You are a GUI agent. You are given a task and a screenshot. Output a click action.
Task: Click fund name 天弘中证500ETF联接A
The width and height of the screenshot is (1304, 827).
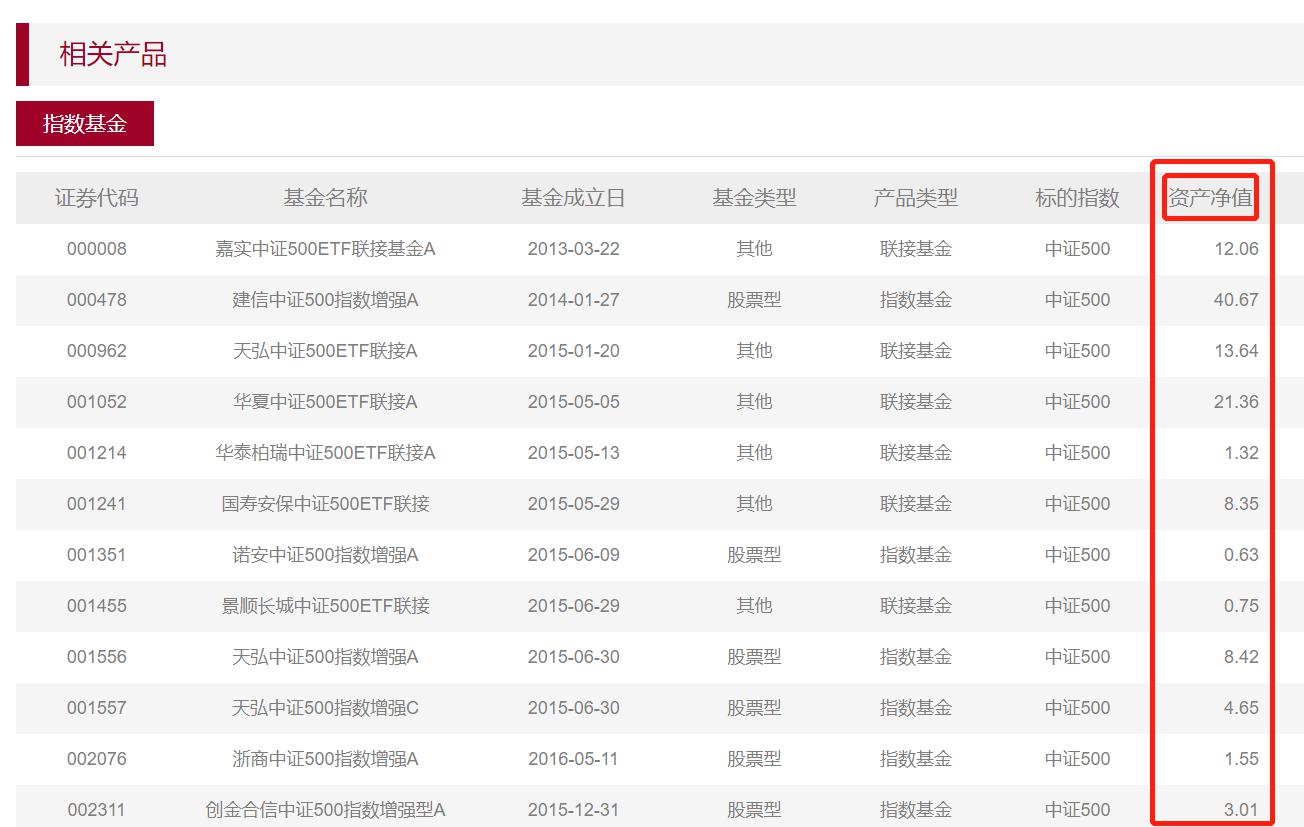point(325,351)
